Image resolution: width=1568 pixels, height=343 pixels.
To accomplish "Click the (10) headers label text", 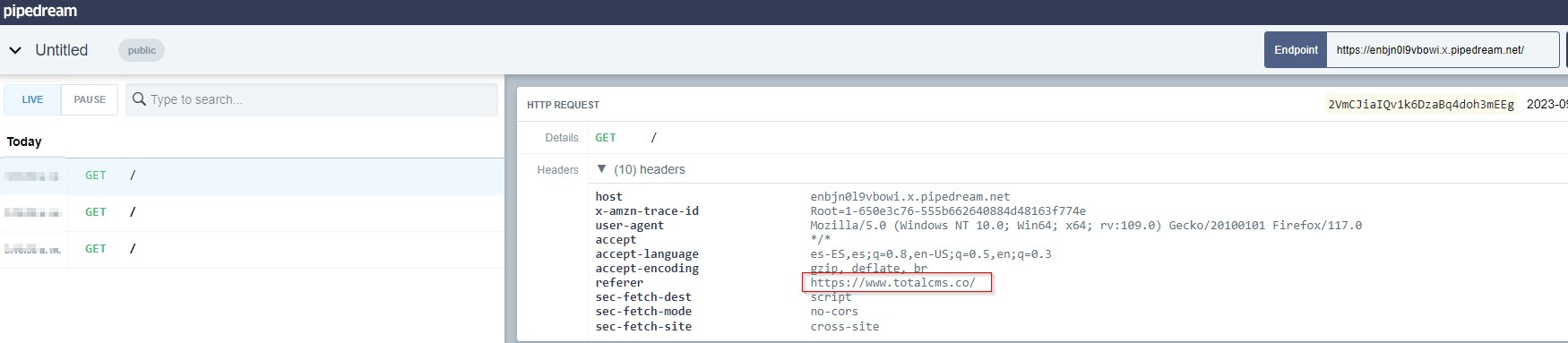I will pos(650,169).
